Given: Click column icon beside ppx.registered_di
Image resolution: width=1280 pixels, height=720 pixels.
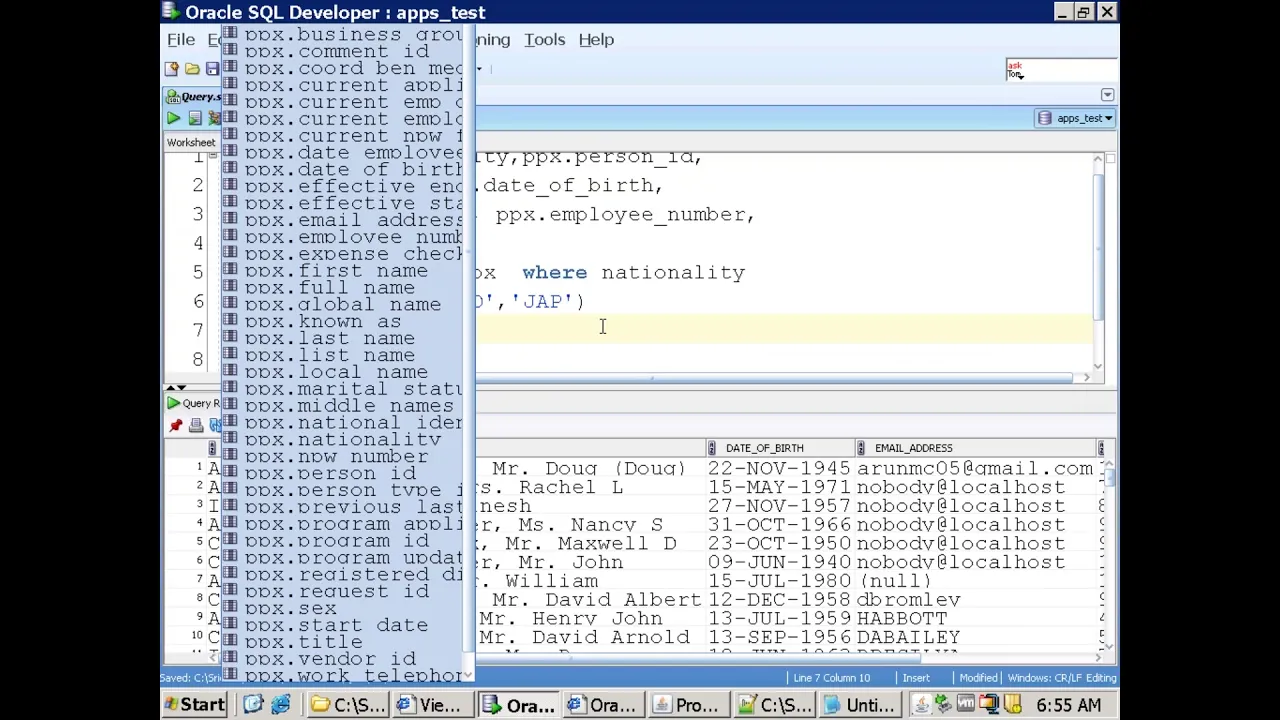Looking at the screenshot, I should [x=231, y=575].
